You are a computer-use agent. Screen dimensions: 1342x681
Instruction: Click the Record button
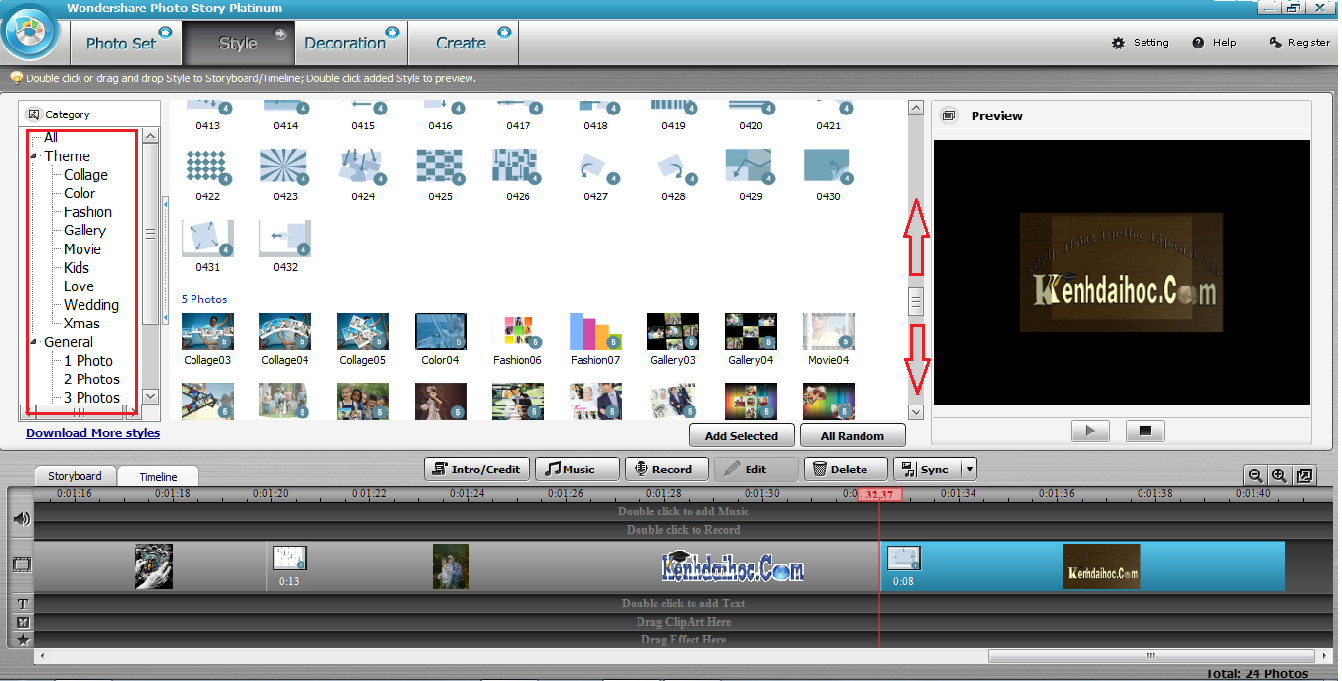[x=667, y=469]
